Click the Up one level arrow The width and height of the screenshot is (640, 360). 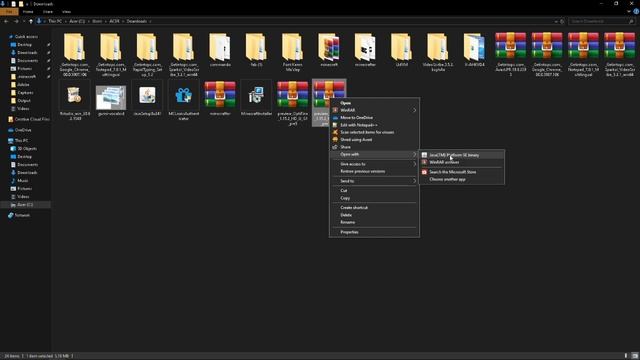tap(31, 21)
